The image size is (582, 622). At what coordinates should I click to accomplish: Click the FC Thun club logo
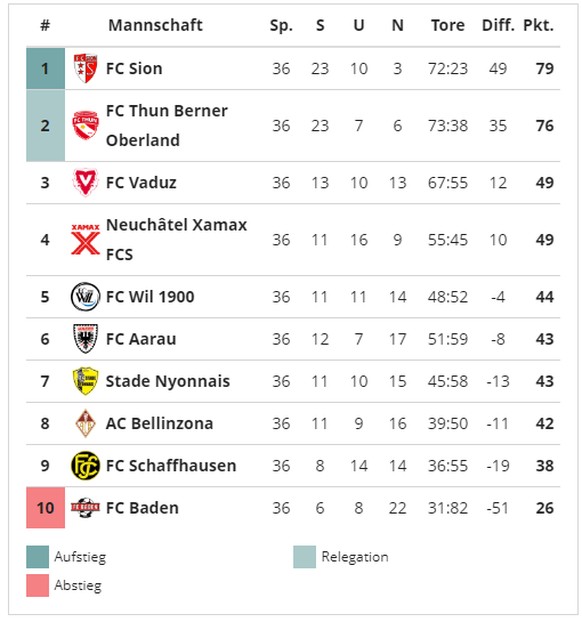[x=85, y=125]
